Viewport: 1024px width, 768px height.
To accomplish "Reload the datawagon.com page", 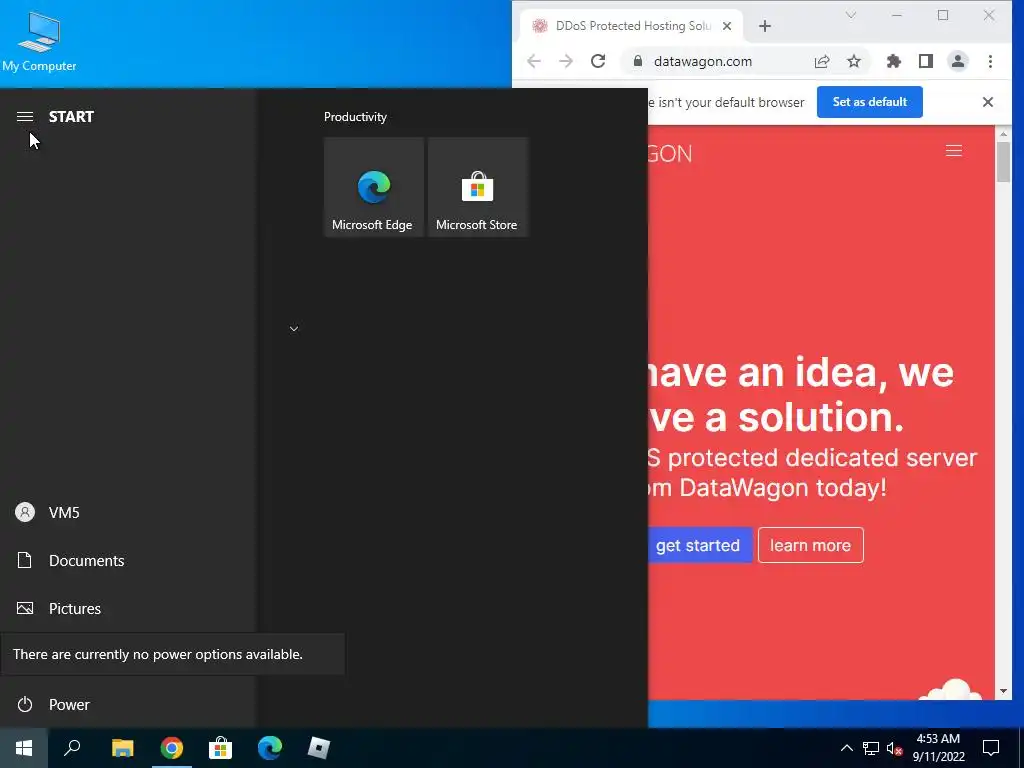I will (x=598, y=61).
